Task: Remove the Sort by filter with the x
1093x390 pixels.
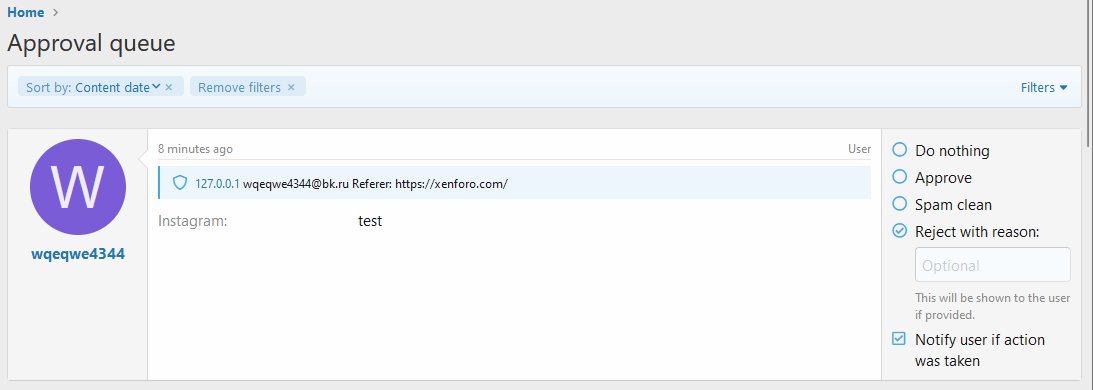Action: [x=169, y=87]
